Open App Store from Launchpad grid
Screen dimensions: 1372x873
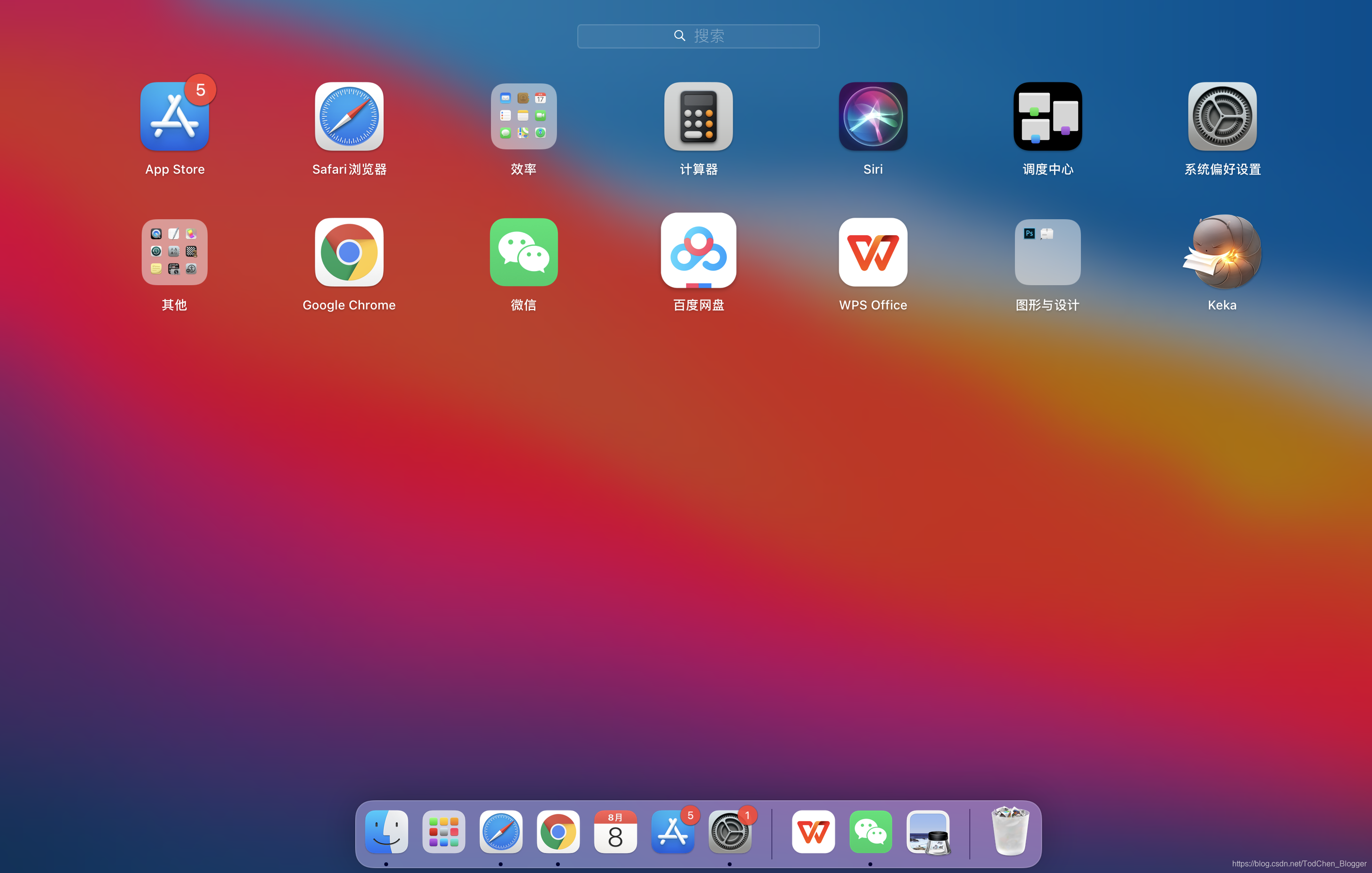pyautogui.click(x=174, y=117)
